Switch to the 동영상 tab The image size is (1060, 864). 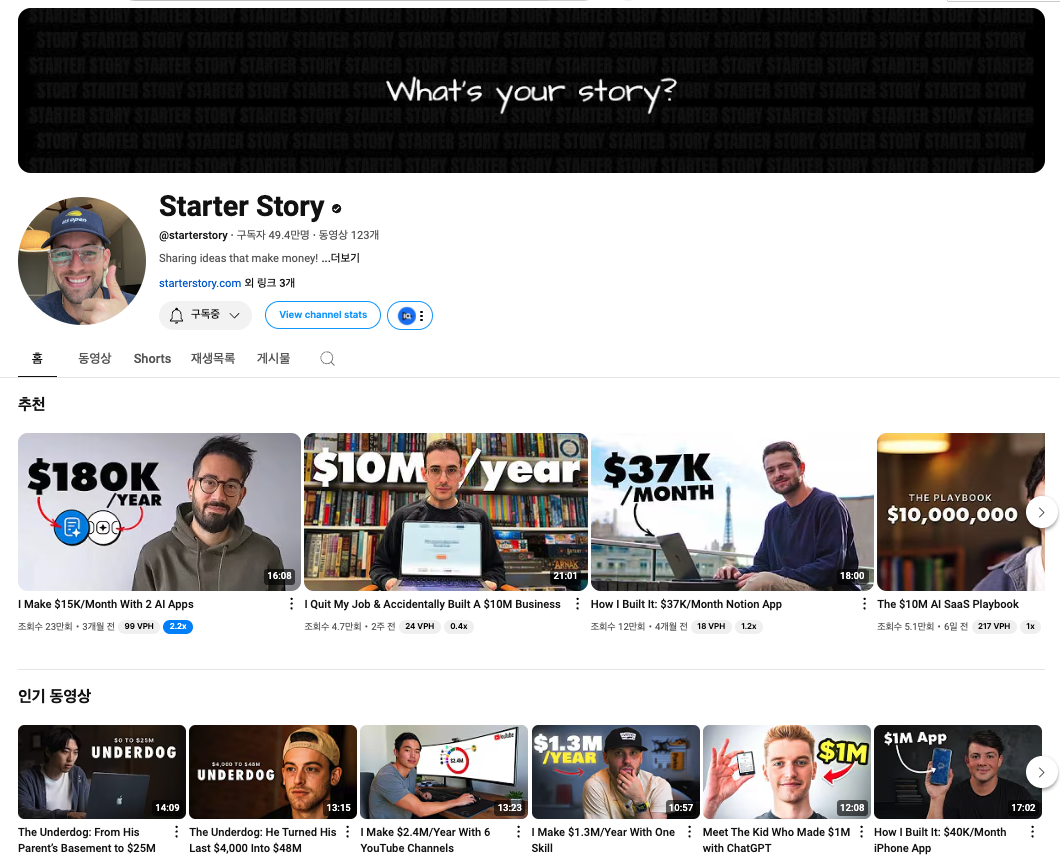click(95, 358)
